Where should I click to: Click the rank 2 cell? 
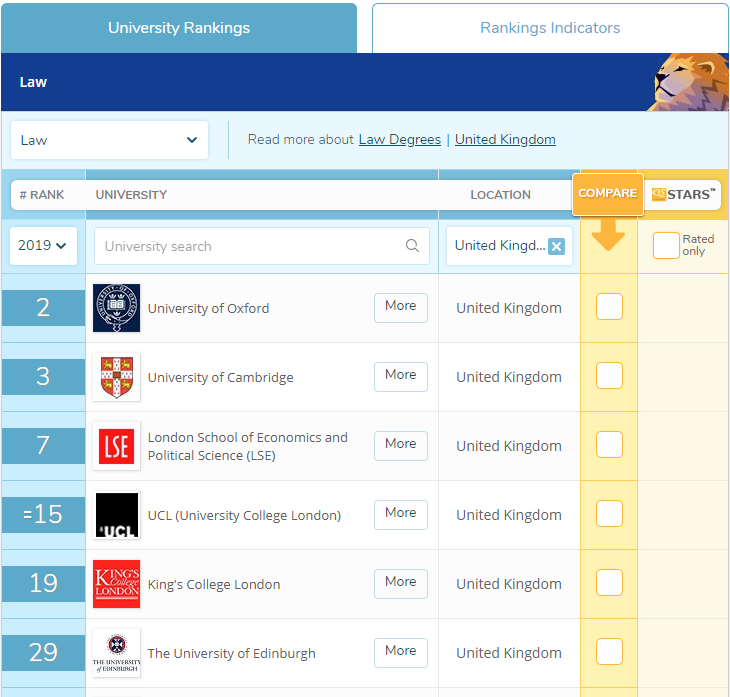(43, 308)
